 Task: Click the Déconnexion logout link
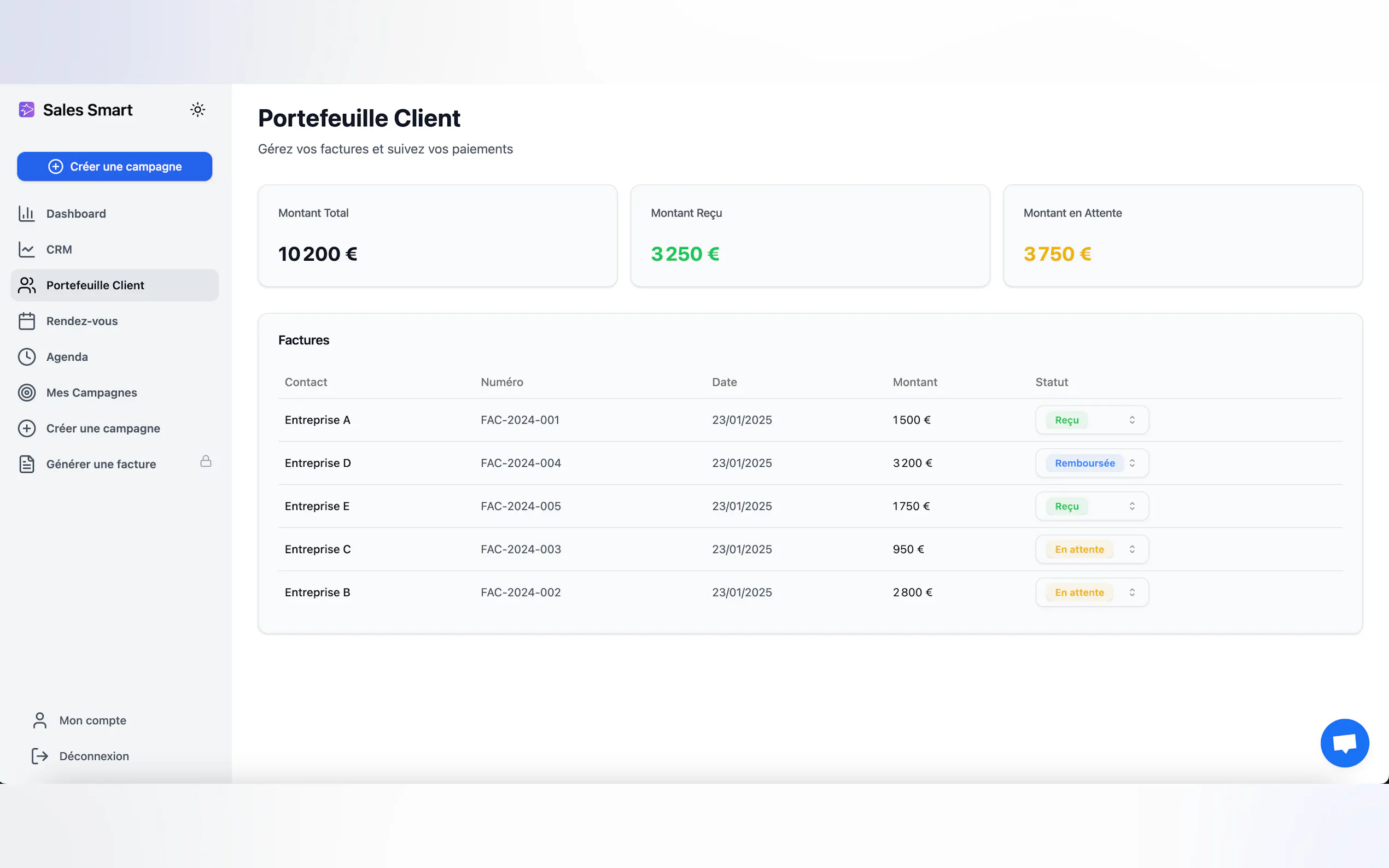[93, 756]
